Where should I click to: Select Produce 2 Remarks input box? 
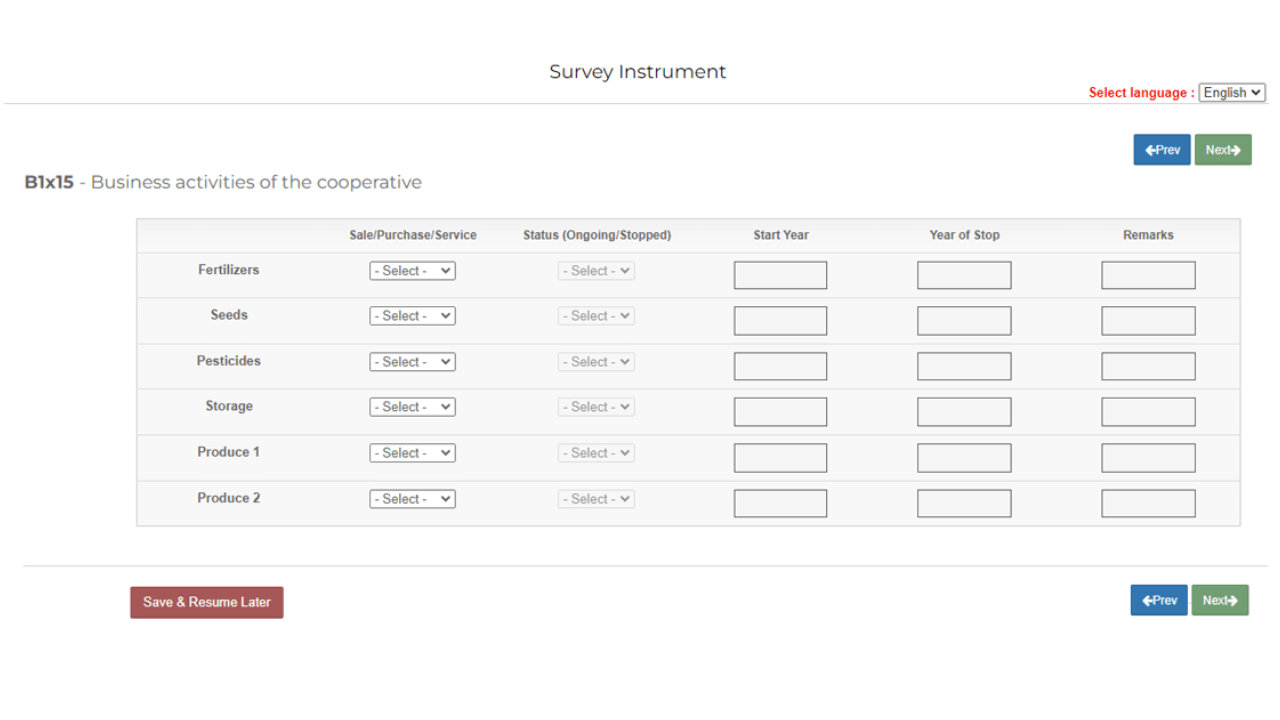point(1148,504)
